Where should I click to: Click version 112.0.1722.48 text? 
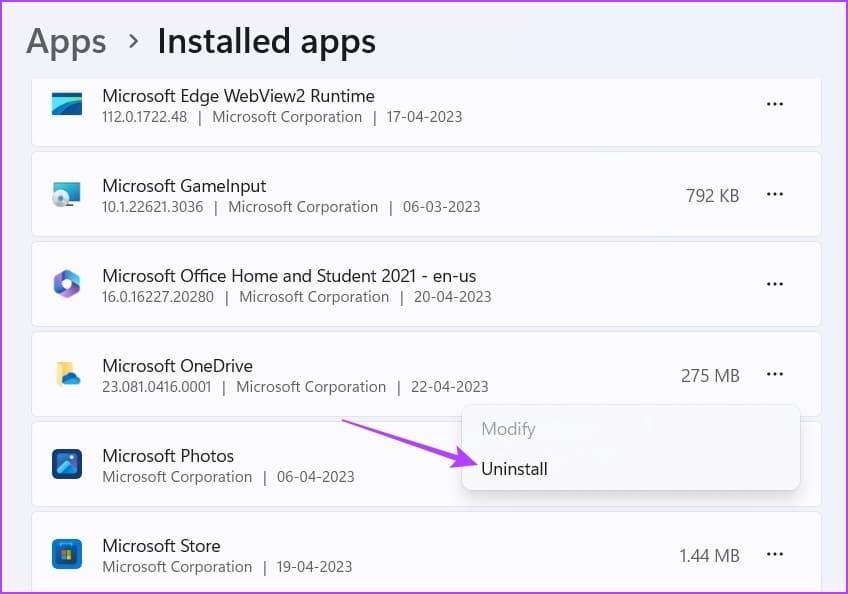[144, 117]
